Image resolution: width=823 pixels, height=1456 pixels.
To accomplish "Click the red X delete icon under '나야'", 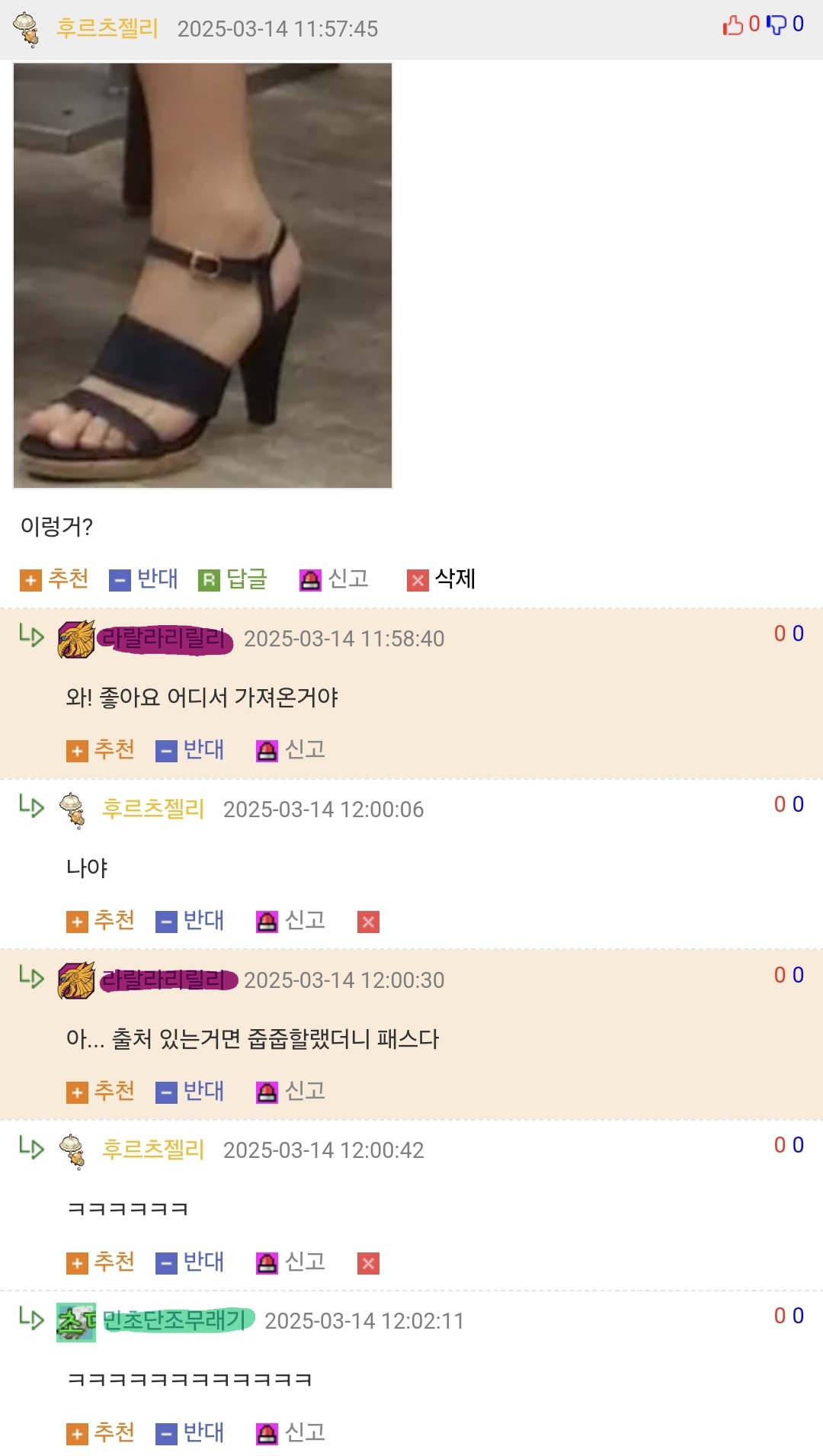I will click(368, 922).
